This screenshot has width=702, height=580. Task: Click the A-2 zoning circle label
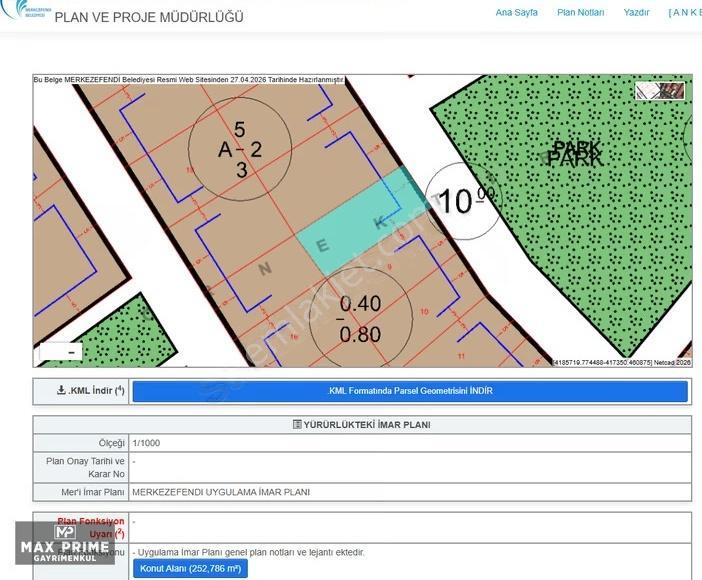[240, 149]
